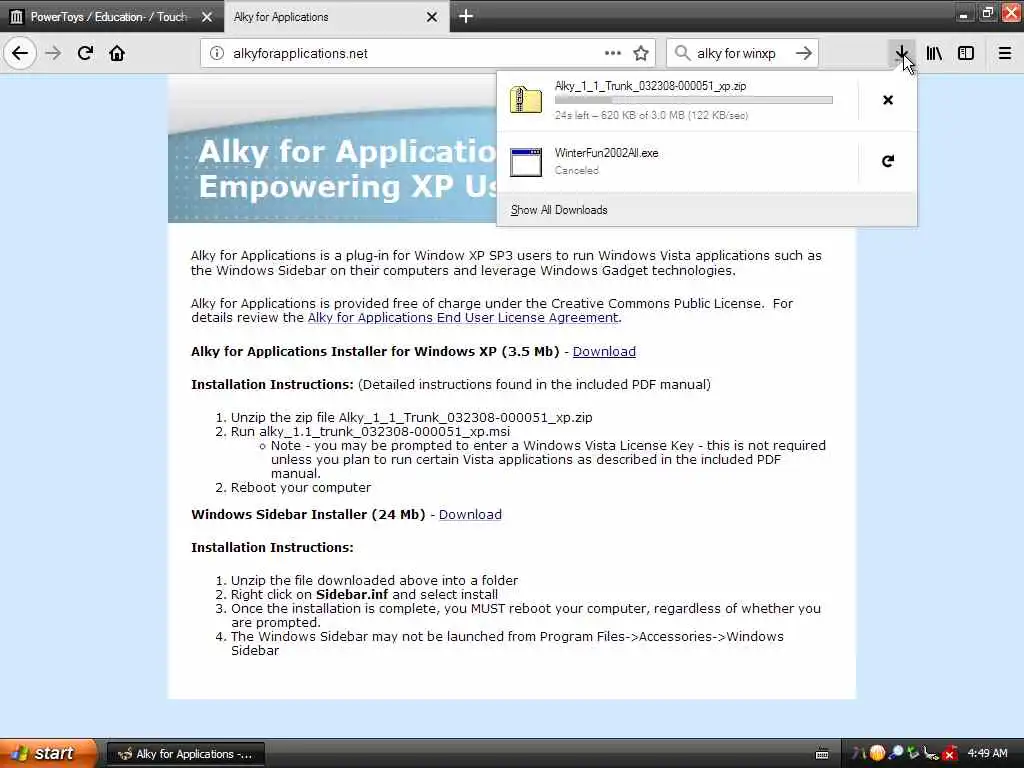The image size is (1024, 768).
Task: Open the Windows Start menu
Action: coord(47,753)
